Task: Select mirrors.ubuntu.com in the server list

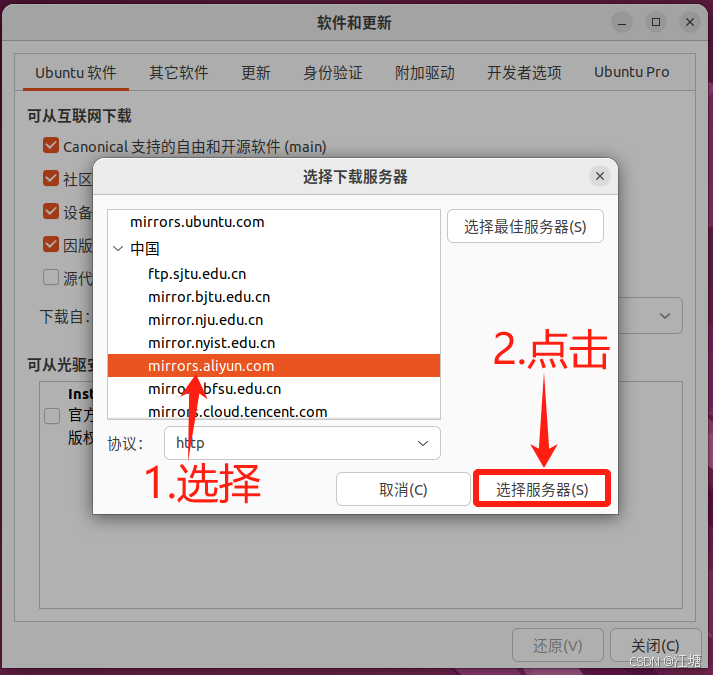Action: click(274, 222)
